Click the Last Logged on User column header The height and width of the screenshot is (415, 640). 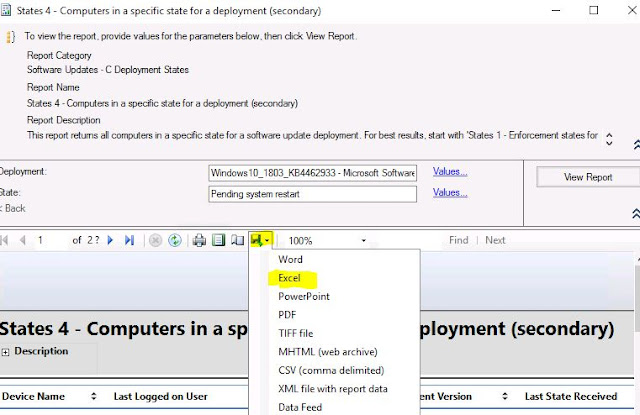[160, 396]
